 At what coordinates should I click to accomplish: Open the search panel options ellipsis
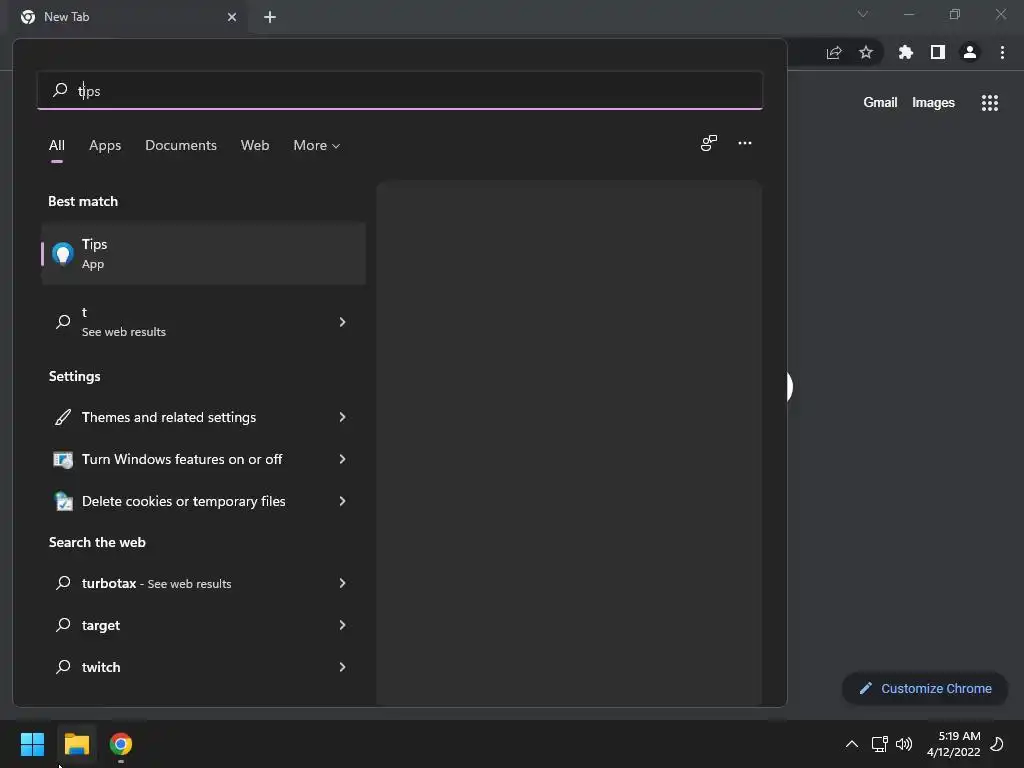(744, 143)
